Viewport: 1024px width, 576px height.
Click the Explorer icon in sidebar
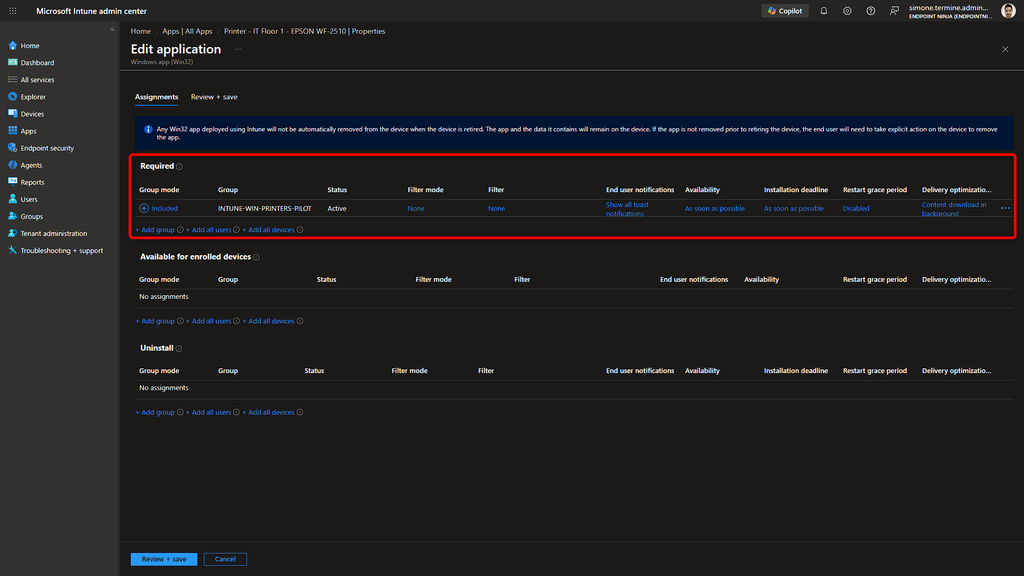(x=12, y=97)
